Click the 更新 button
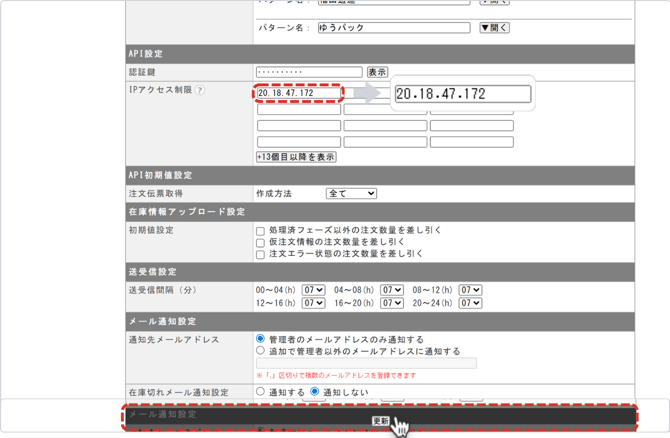This screenshot has height=438, width=670. point(381,421)
